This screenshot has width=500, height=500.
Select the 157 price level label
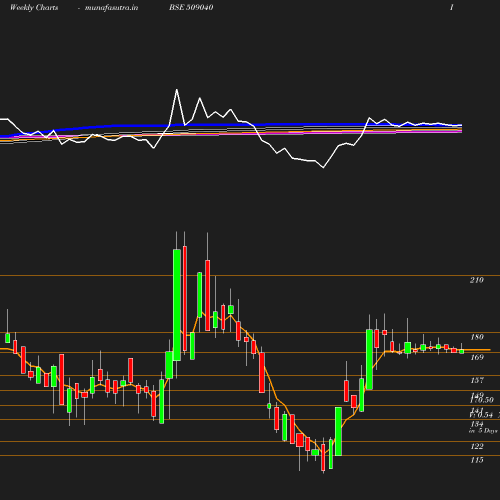(477, 380)
